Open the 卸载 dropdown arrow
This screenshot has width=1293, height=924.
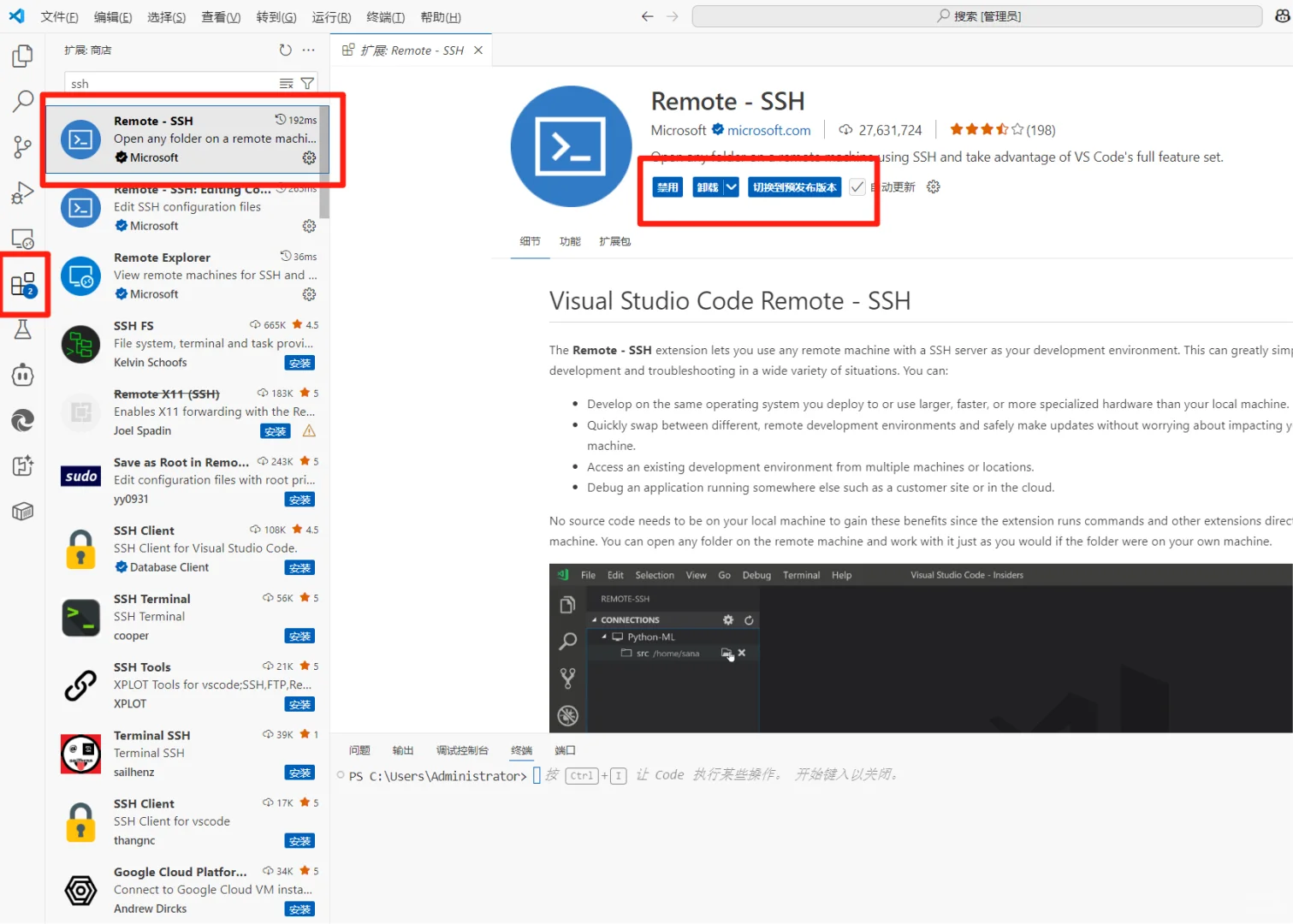click(733, 187)
